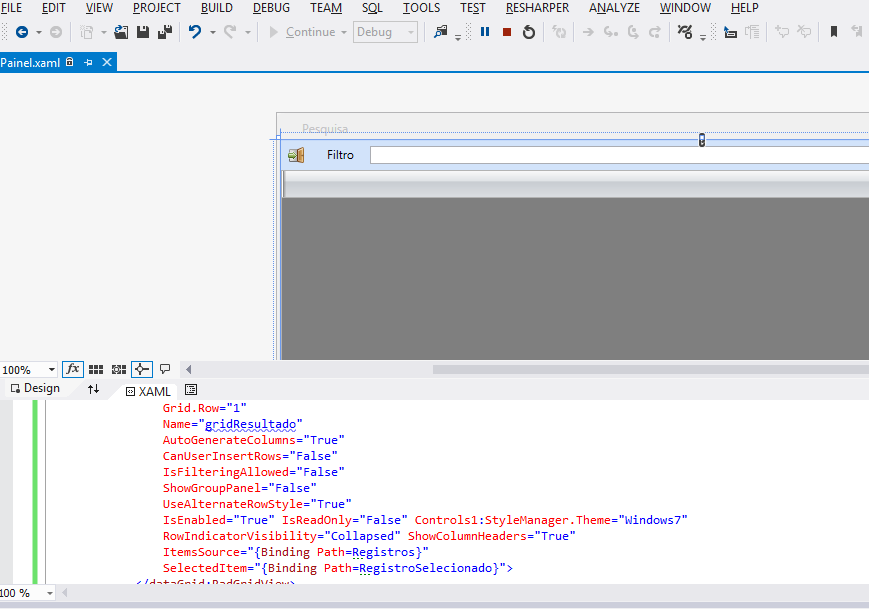Open the PROJECT menu
The height and width of the screenshot is (609, 869).
coord(156,8)
